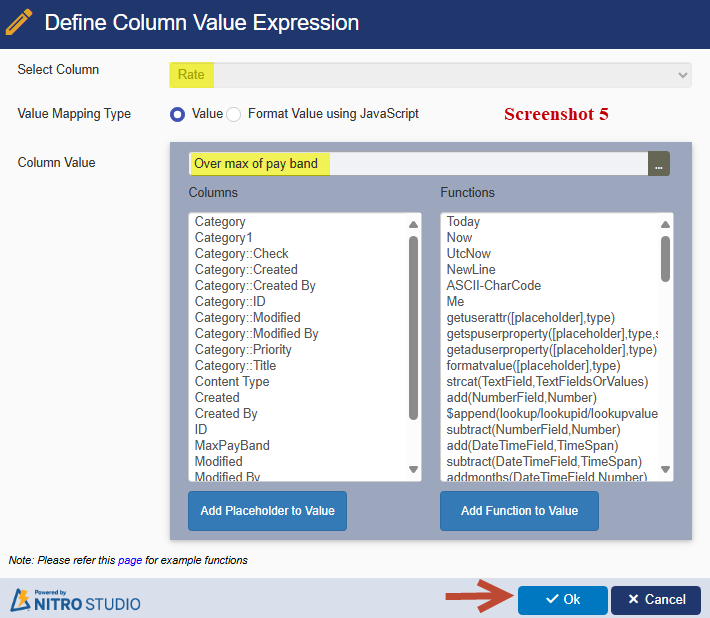Select the Me function
The height and width of the screenshot is (618, 710).
[455, 302]
